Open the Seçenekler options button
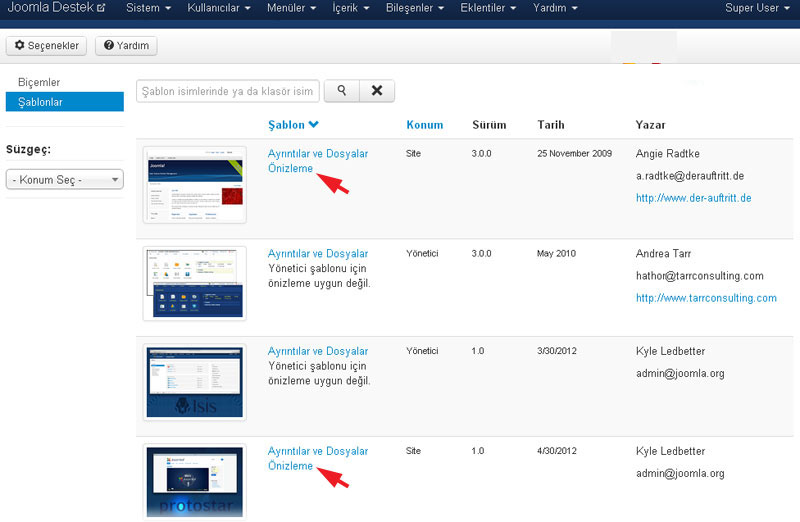The height and width of the screenshot is (522, 800). pyautogui.click(x=46, y=45)
